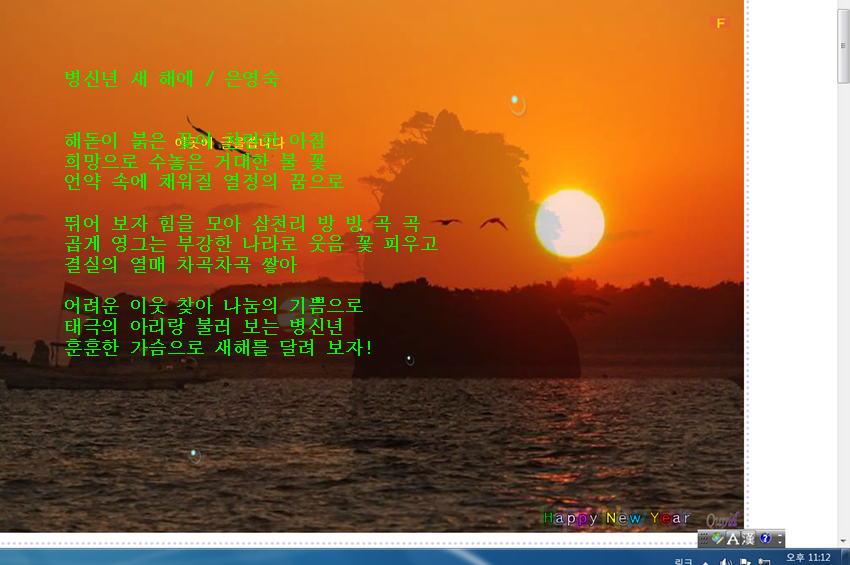Image resolution: width=850 pixels, height=565 pixels.
Task: Click the language bar drag grip handle
Action: click(704, 538)
